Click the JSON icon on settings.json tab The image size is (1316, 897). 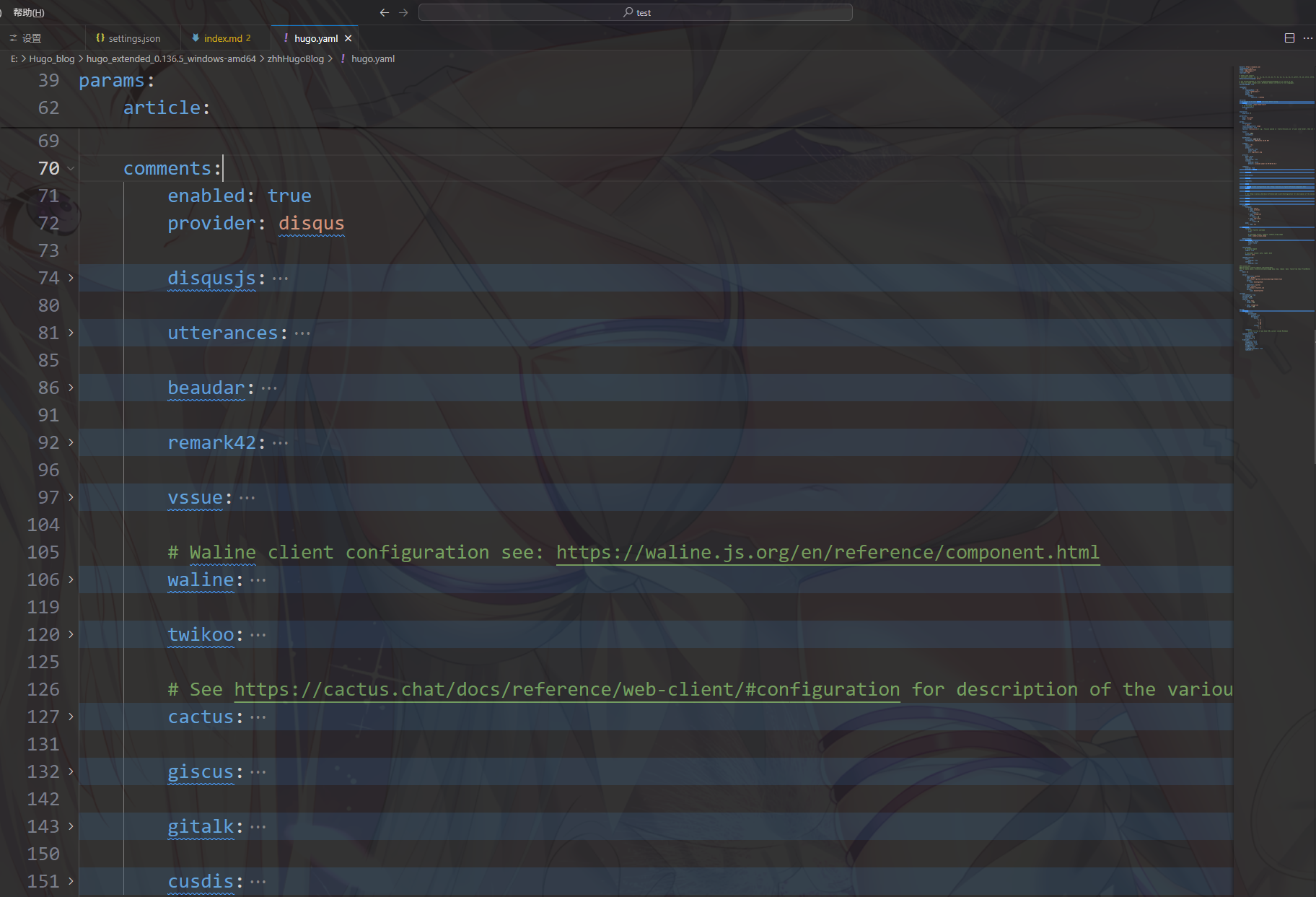(x=99, y=38)
